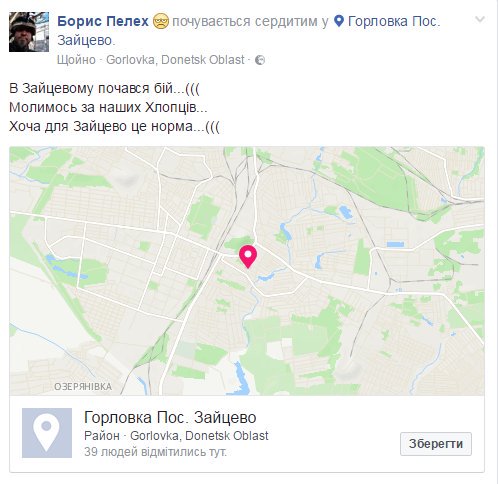The image size is (498, 484).
Task: Click the angry feeling emoji icon
Action: [x=161, y=22]
